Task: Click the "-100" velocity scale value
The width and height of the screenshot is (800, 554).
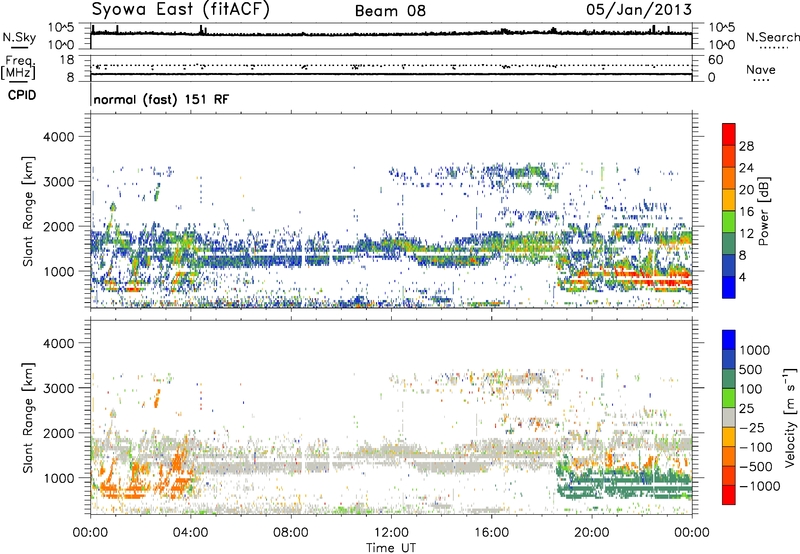Action: coord(756,447)
